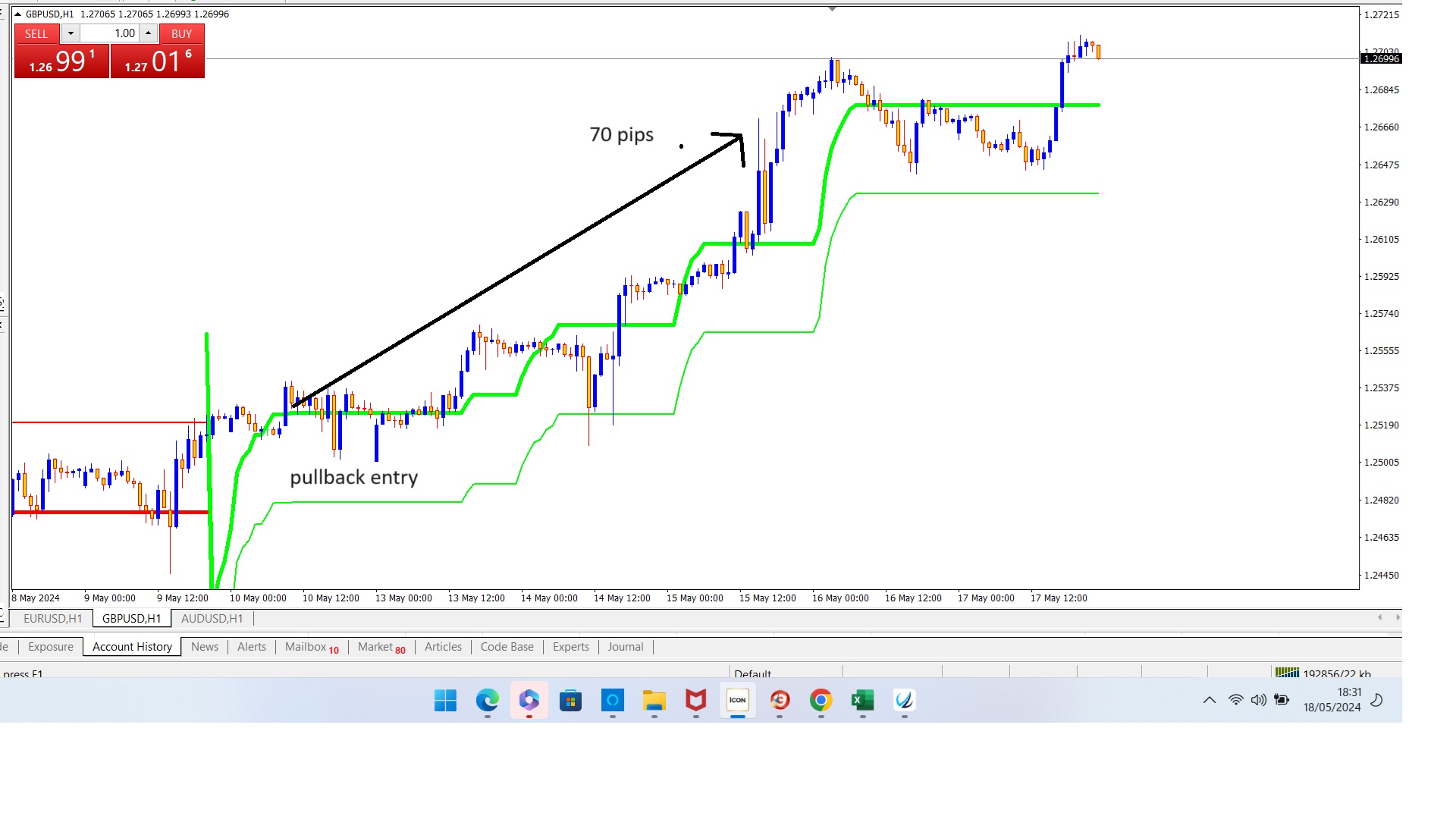Launch Microsoft Edge from the taskbar
The width and height of the screenshot is (1456, 819).
487,700
